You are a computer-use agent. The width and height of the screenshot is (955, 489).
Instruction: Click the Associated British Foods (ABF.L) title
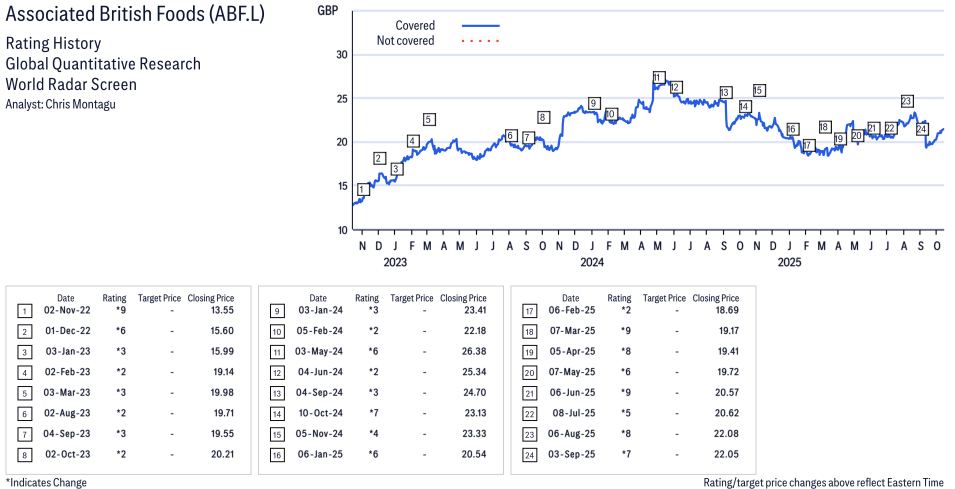click(x=135, y=17)
